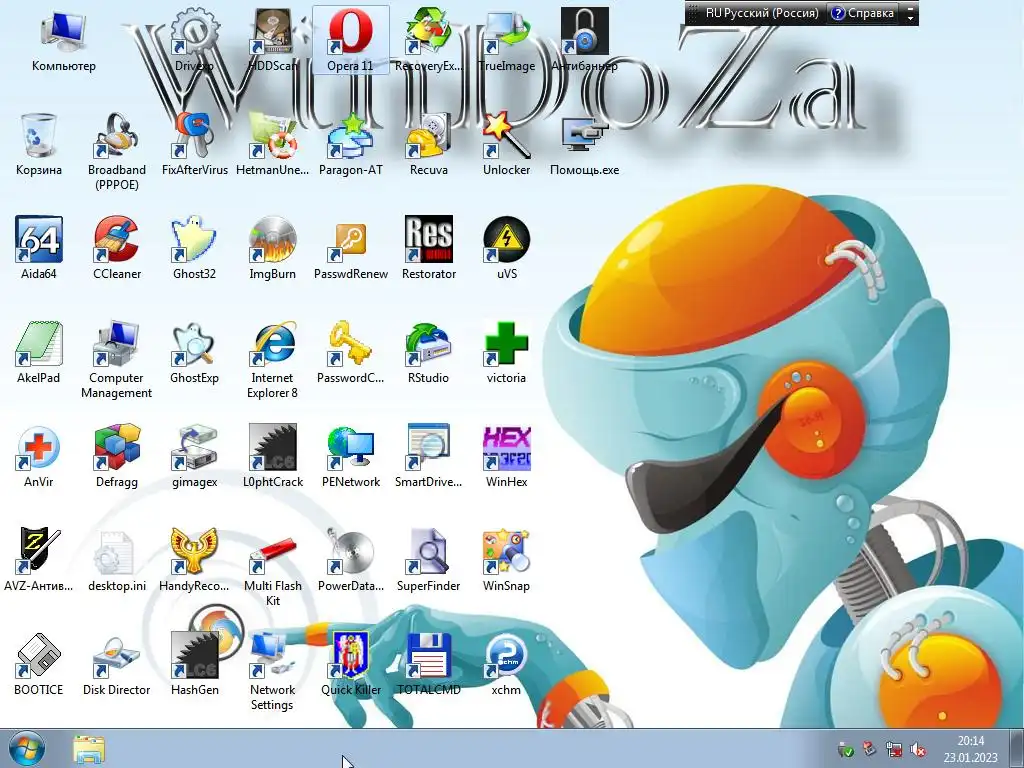This screenshot has width=1024, height=768.
Task: Open the FixAfterVirus shortcut
Action: click(x=195, y=144)
